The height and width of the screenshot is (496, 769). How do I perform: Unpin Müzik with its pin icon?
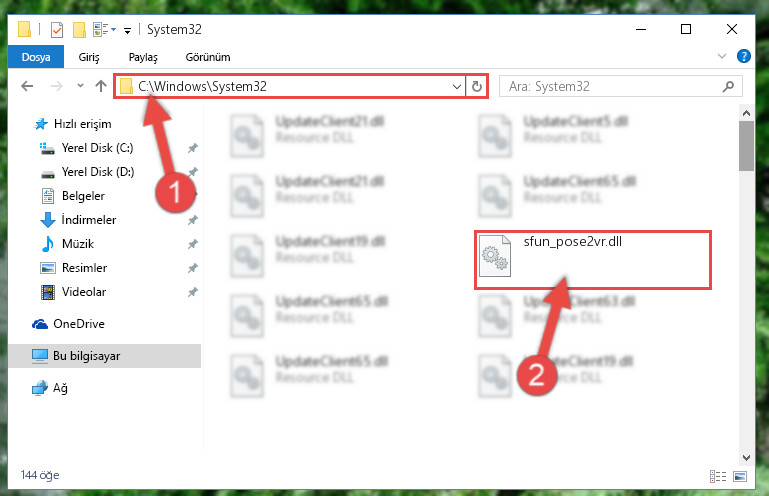pyautogui.click(x=193, y=244)
